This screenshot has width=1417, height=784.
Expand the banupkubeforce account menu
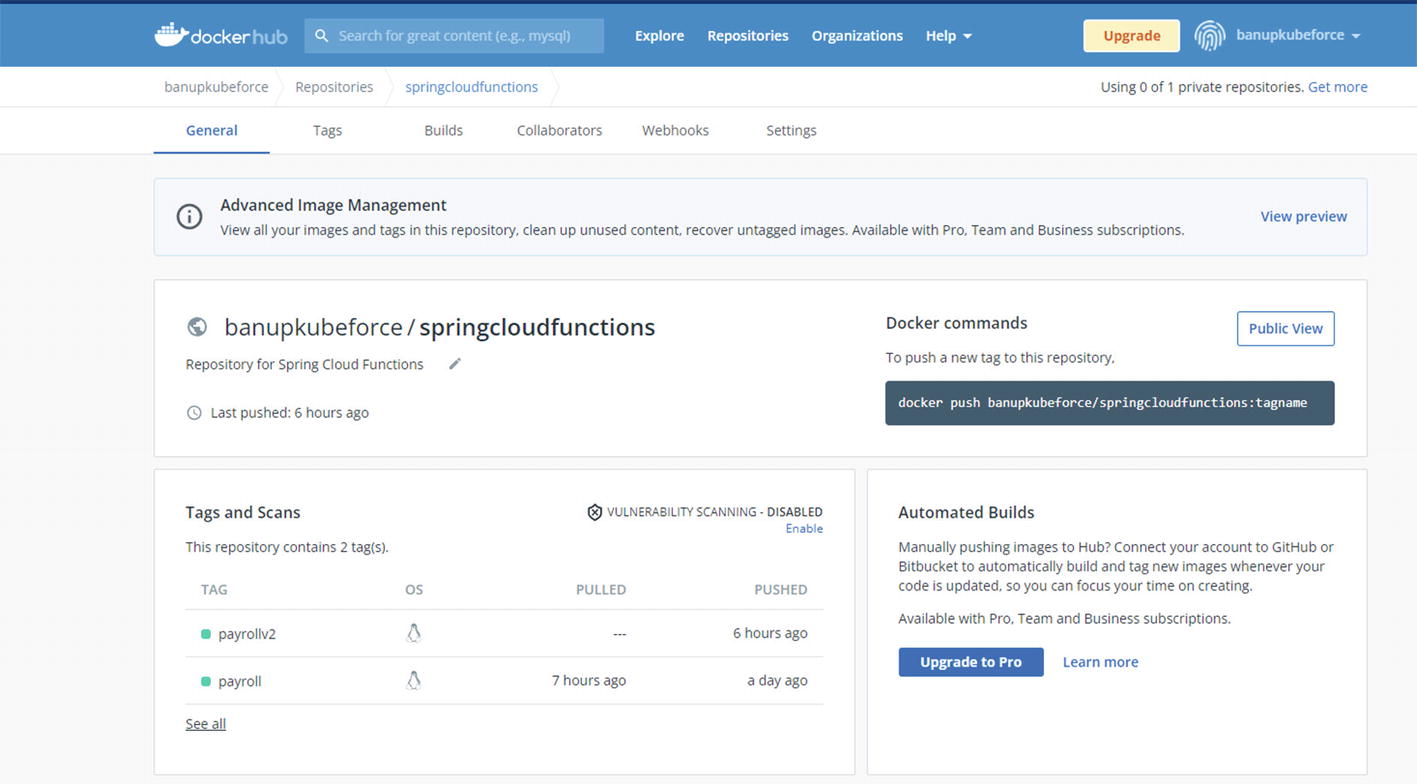pyautogui.click(x=1297, y=35)
